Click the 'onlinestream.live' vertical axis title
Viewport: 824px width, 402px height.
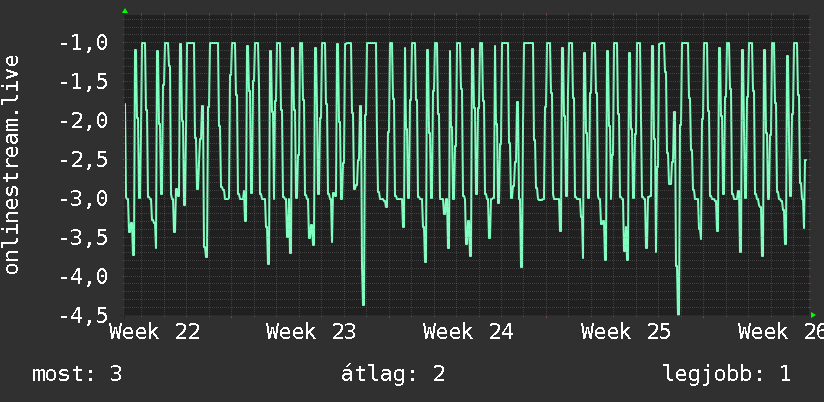(x=12, y=164)
